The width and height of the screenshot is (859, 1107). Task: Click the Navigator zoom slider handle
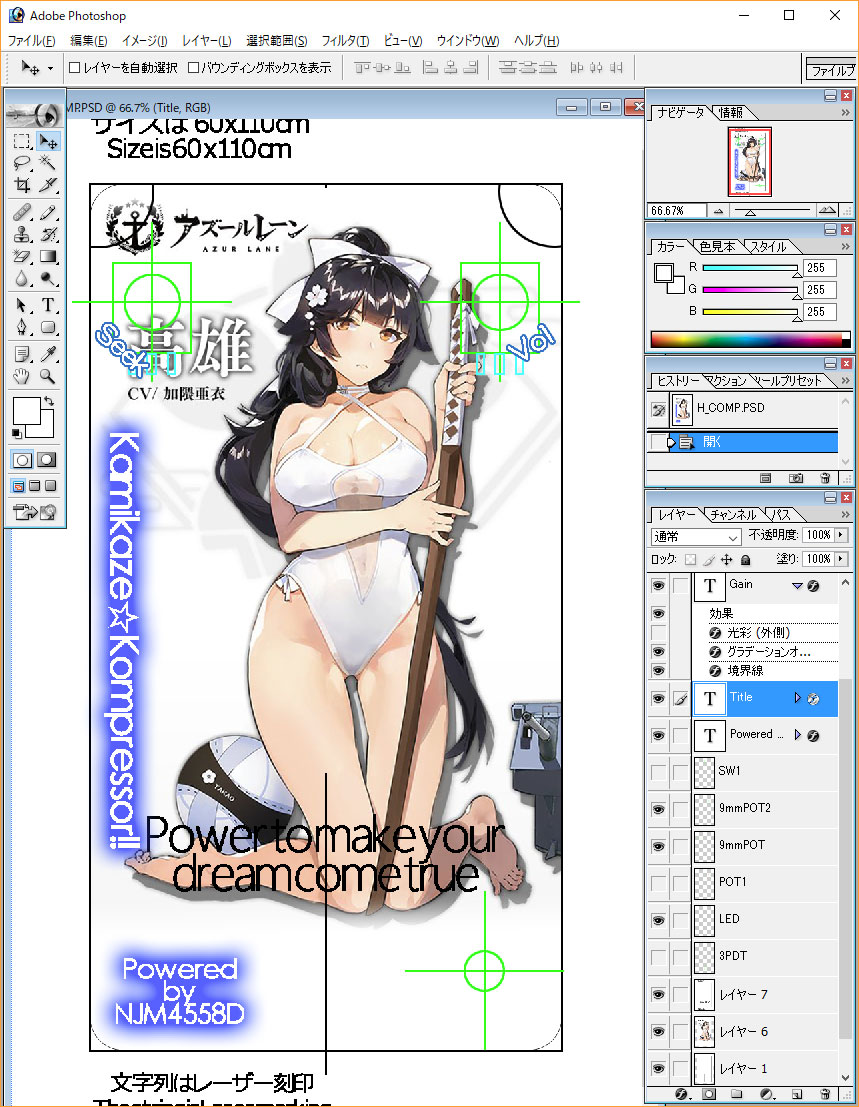[750, 212]
